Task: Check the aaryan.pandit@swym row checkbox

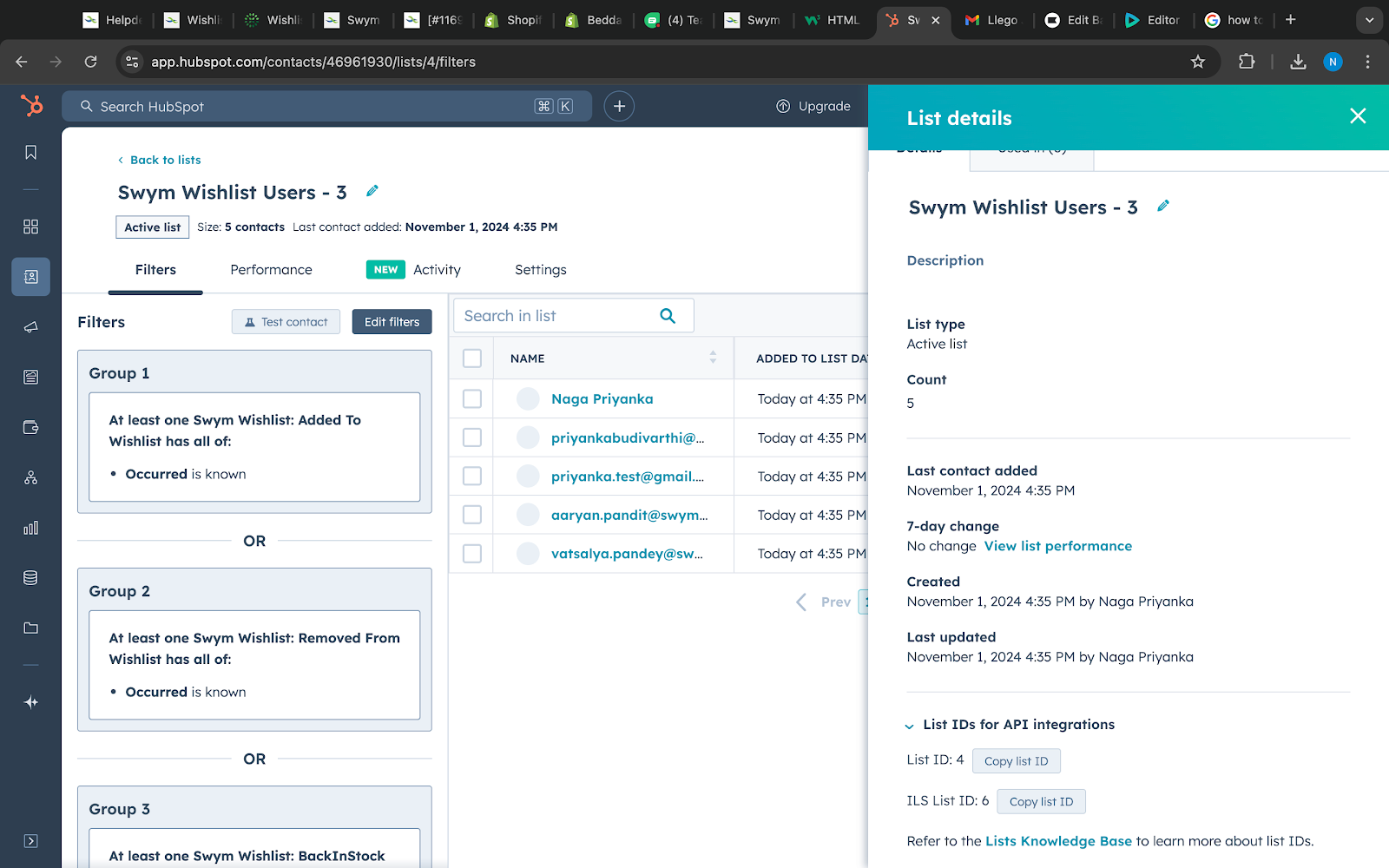Action: [472, 515]
